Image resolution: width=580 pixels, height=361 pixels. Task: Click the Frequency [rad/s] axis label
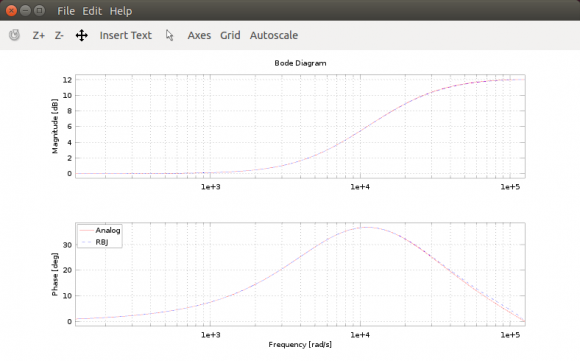300,345
